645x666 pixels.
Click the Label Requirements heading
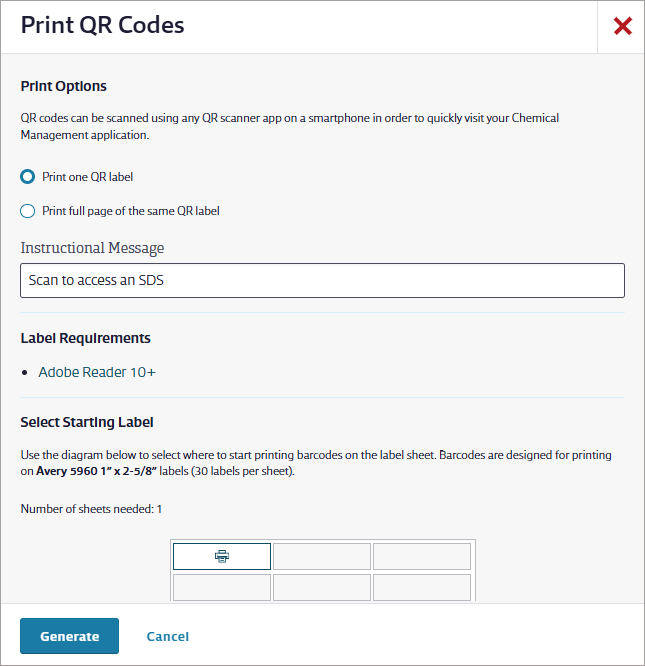tap(85, 338)
